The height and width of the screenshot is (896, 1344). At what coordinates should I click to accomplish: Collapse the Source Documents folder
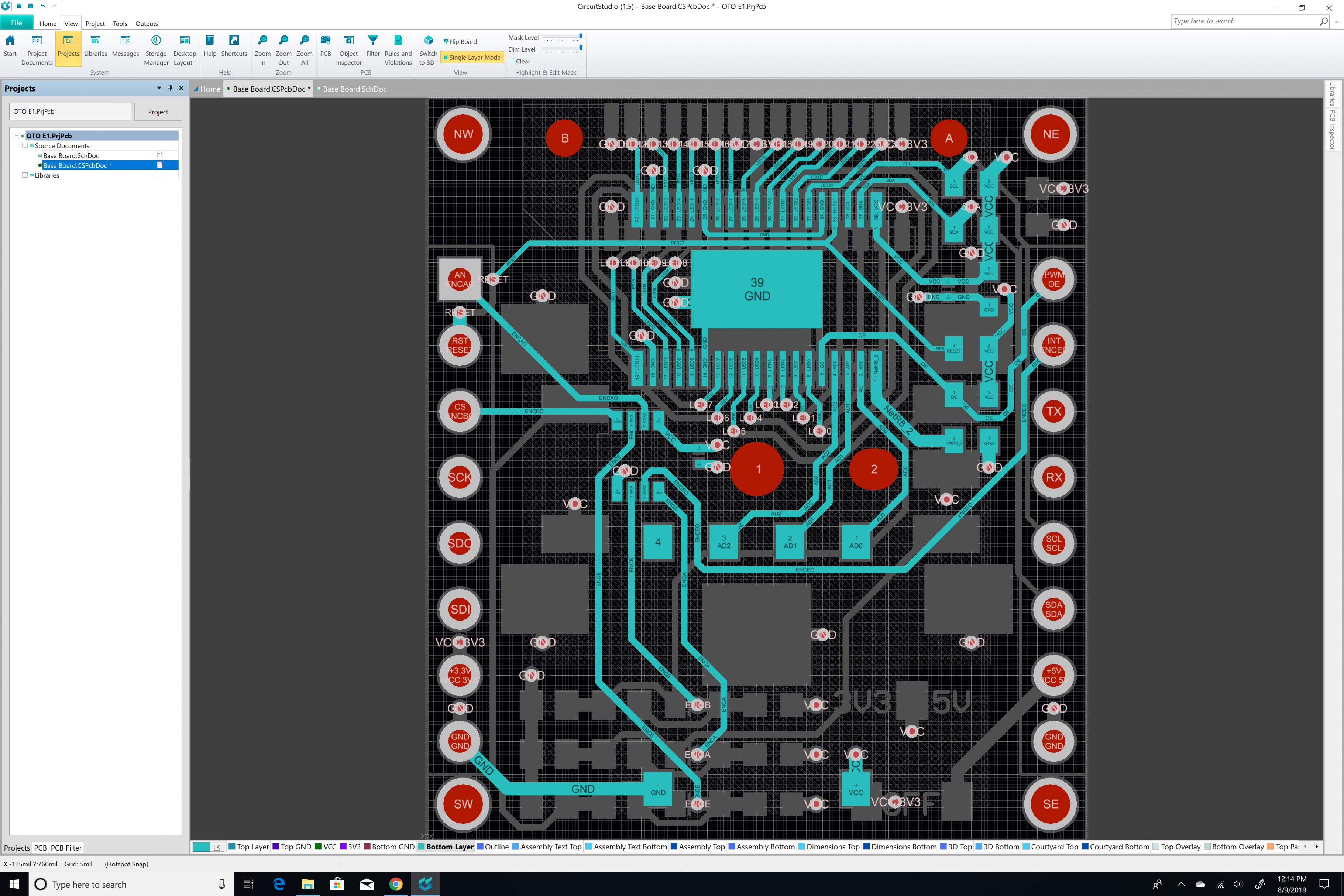25,145
